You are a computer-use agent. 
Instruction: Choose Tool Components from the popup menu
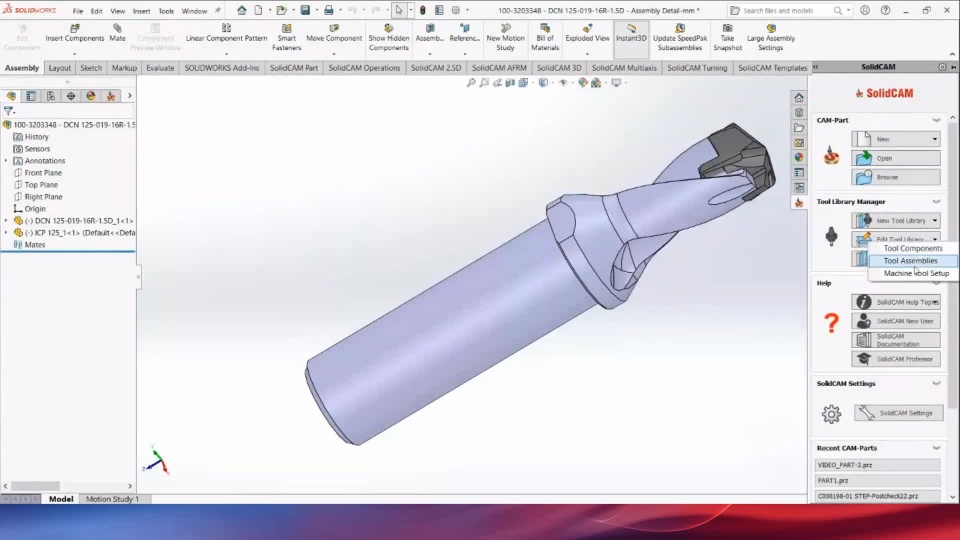(912, 249)
